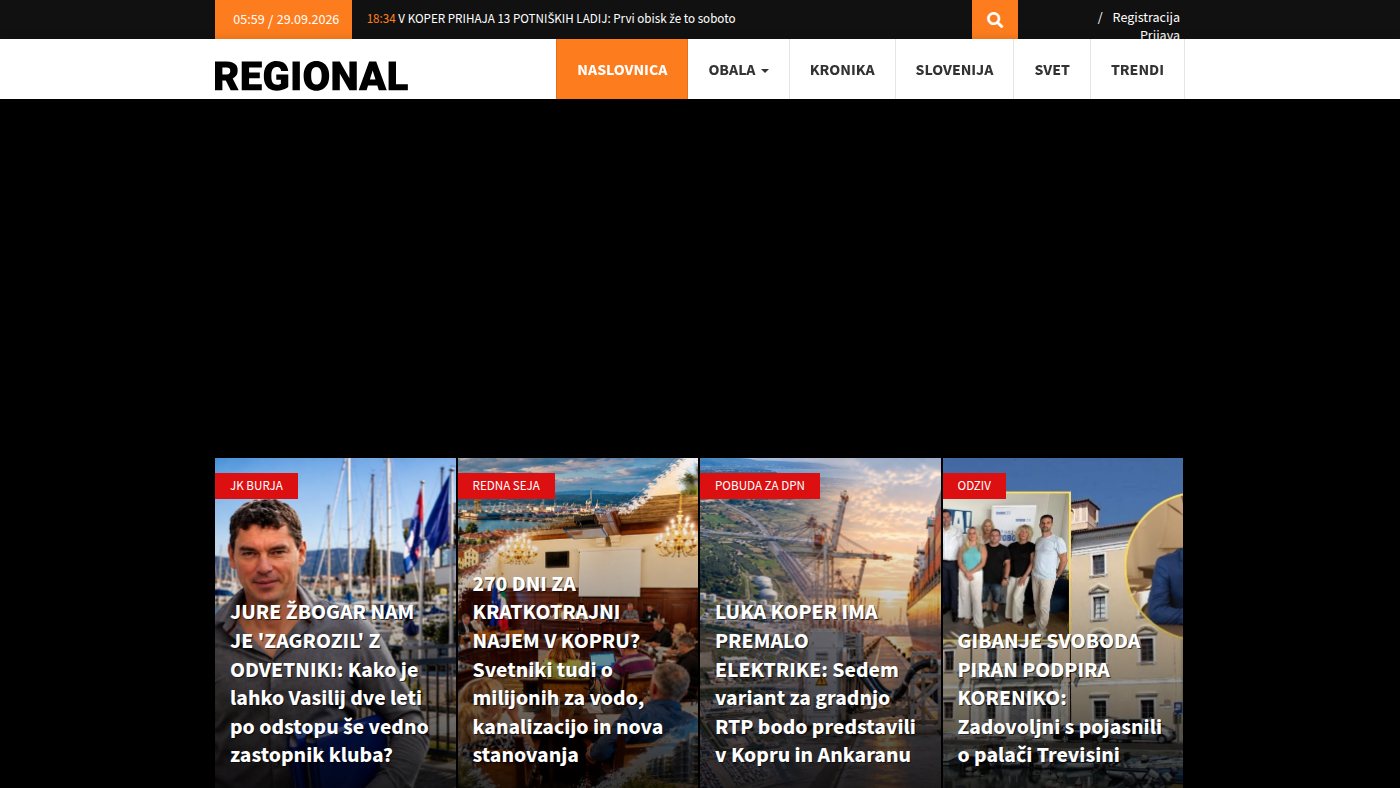The width and height of the screenshot is (1400, 788).
Task: Click the Prijava login link
Action: tap(1160, 35)
